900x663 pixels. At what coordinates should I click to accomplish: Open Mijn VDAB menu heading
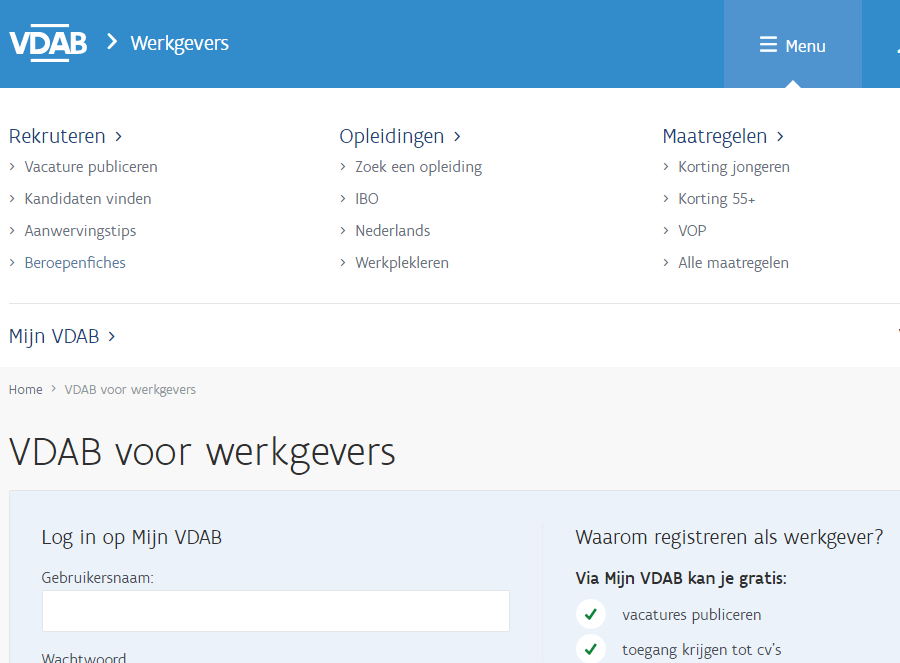pyautogui.click(x=54, y=336)
